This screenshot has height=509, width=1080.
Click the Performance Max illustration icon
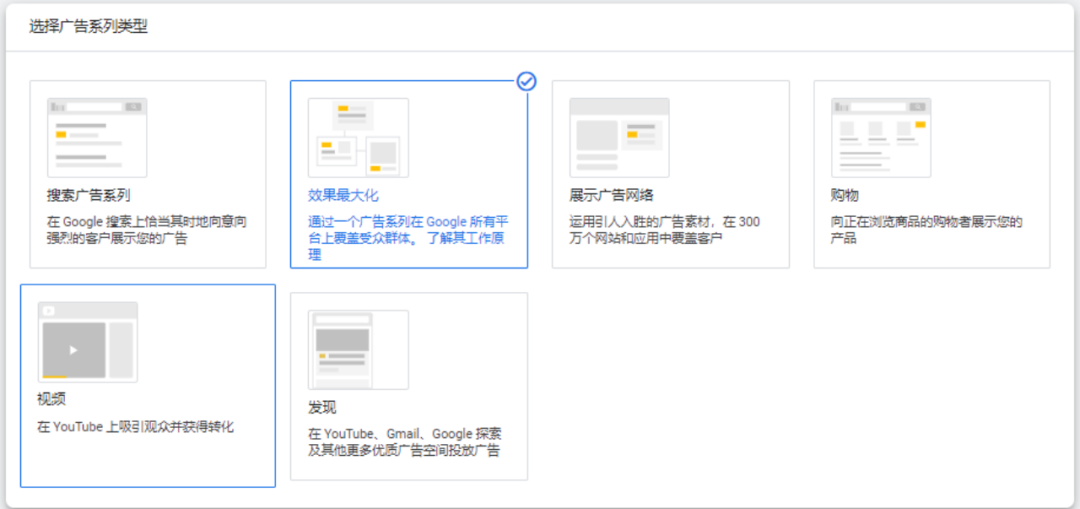[358, 138]
